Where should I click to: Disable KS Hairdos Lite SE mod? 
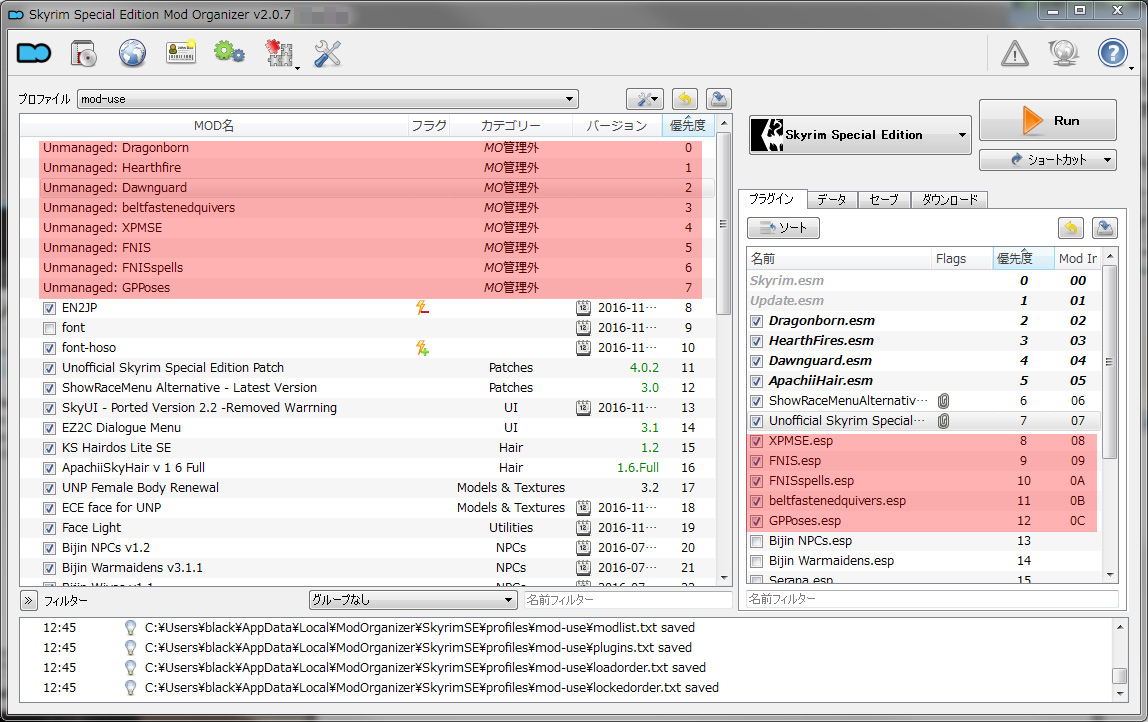[49, 448]
